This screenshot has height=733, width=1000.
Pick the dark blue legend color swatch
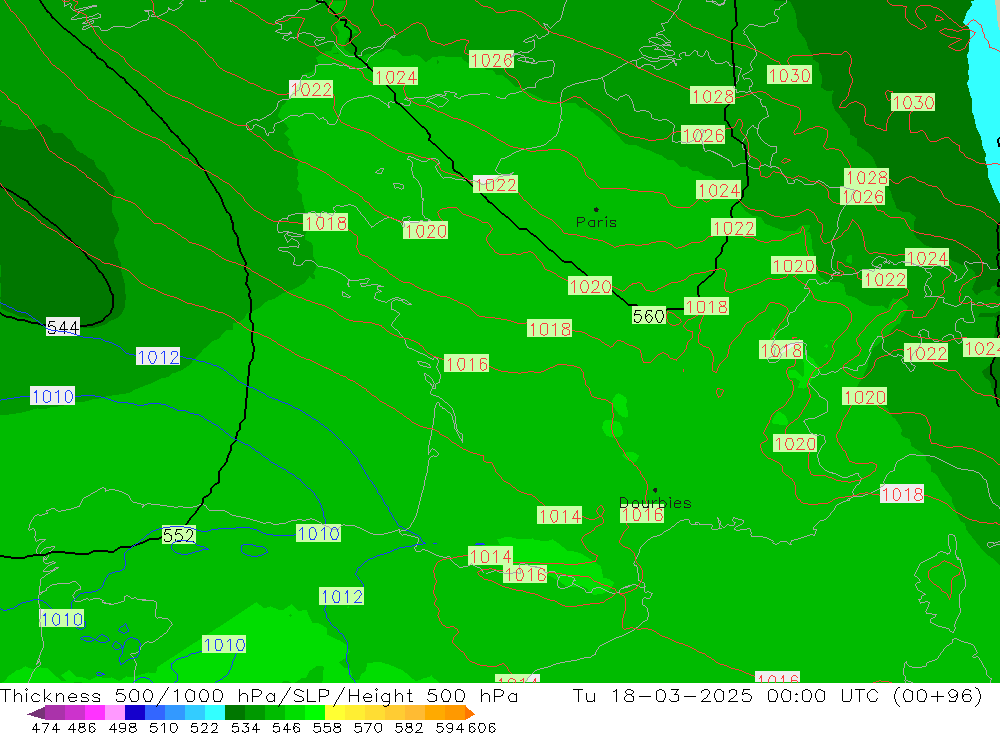coord(135,713)
